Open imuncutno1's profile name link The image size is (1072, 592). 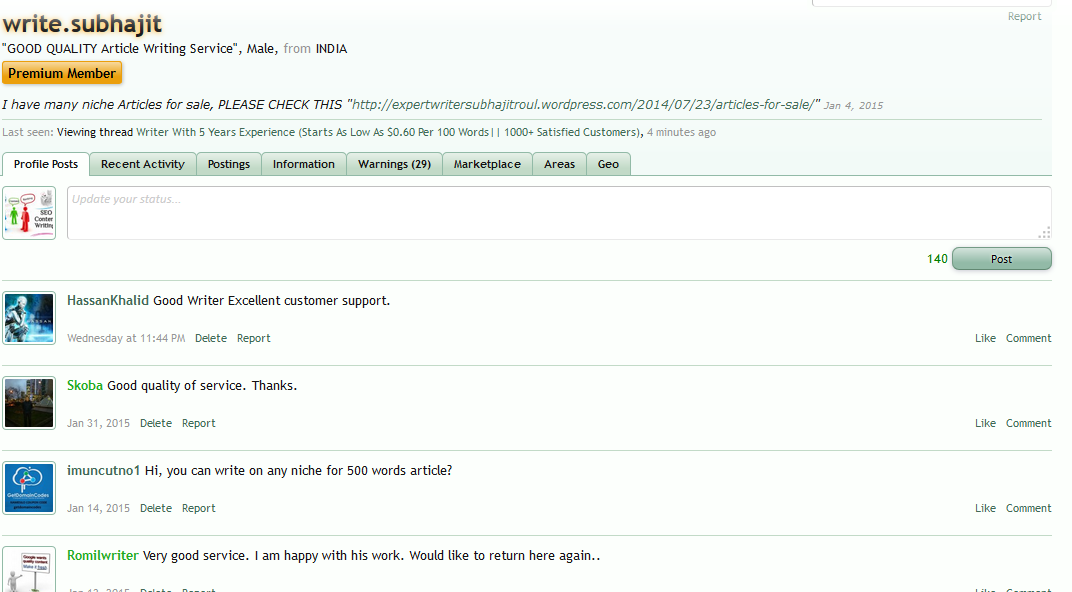pyautogui.click(x=103, y=470)
